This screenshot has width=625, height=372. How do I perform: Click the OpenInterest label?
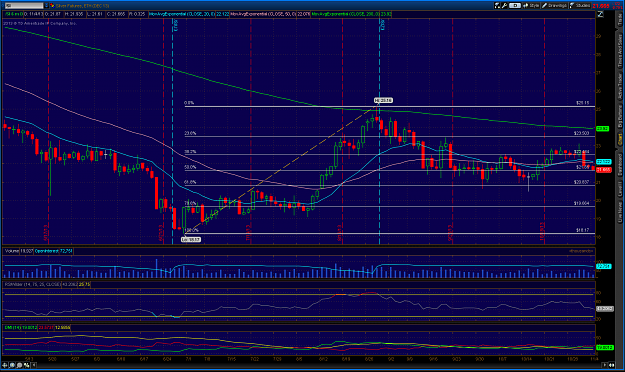[47, 251]
